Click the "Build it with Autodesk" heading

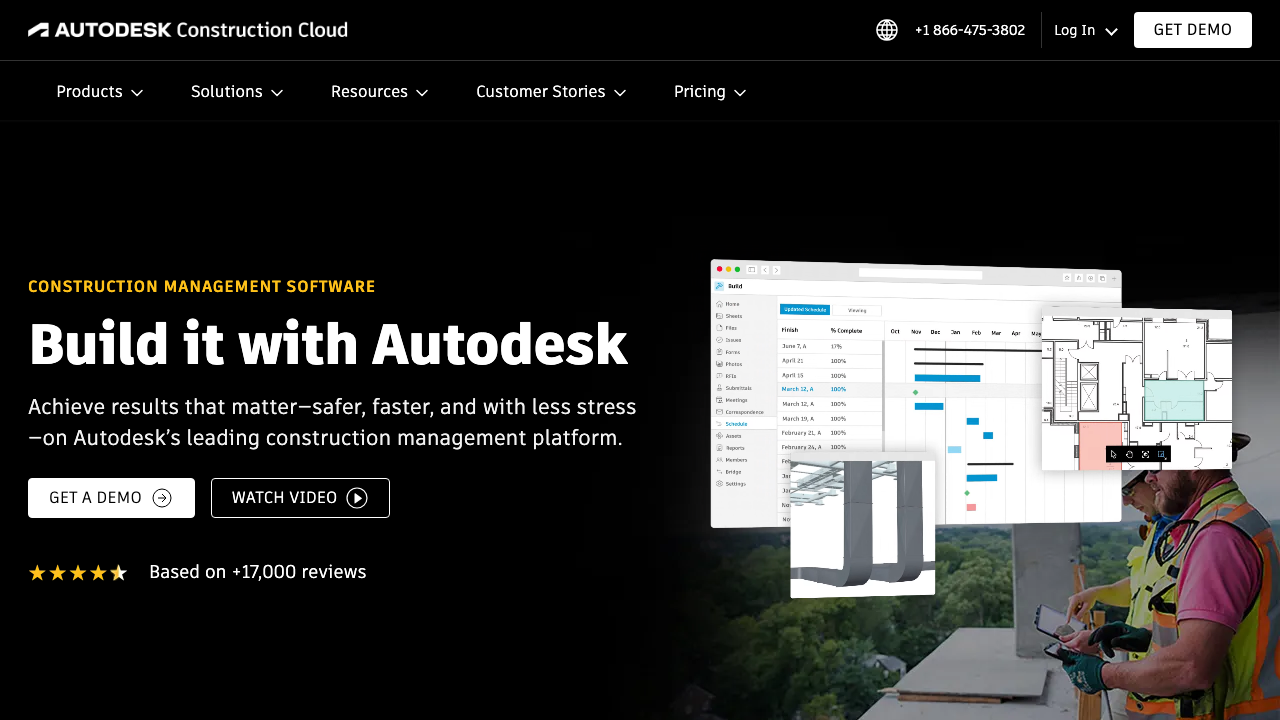328,344
